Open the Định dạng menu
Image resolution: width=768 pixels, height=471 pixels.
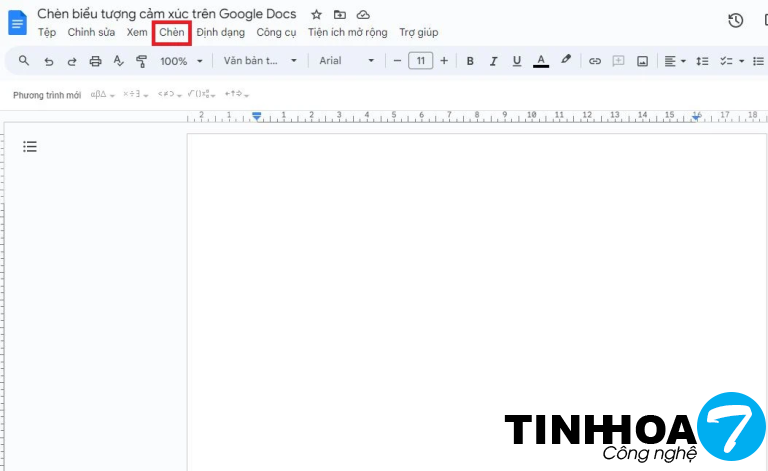click(220, 33)
